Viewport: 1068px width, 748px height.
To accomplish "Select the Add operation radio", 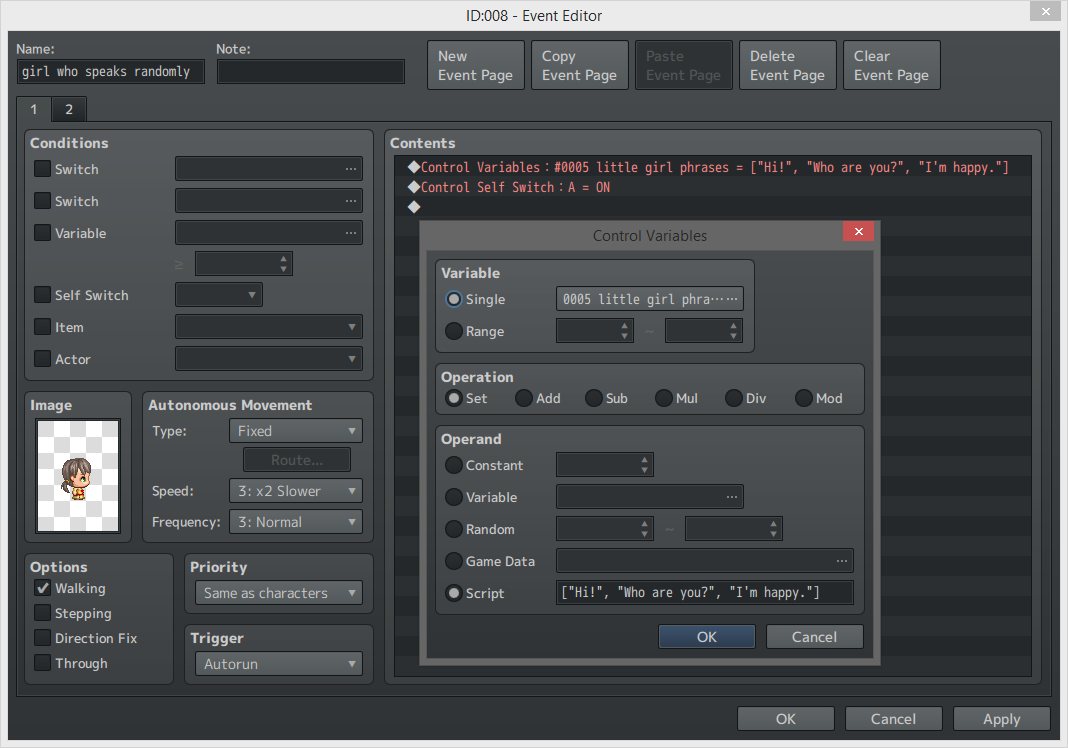I will (523, 397).
